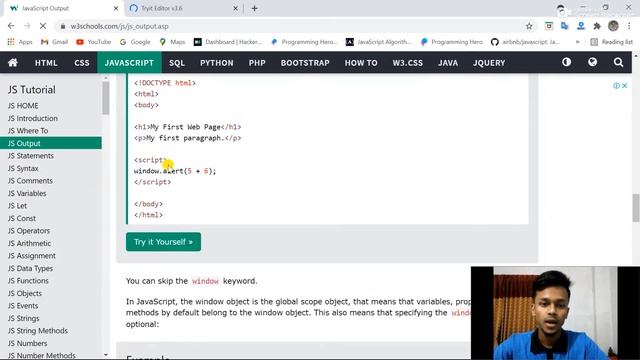
Task: Open BOOTSTRAP in the top navbar
Action: click(x=305, y=63)
